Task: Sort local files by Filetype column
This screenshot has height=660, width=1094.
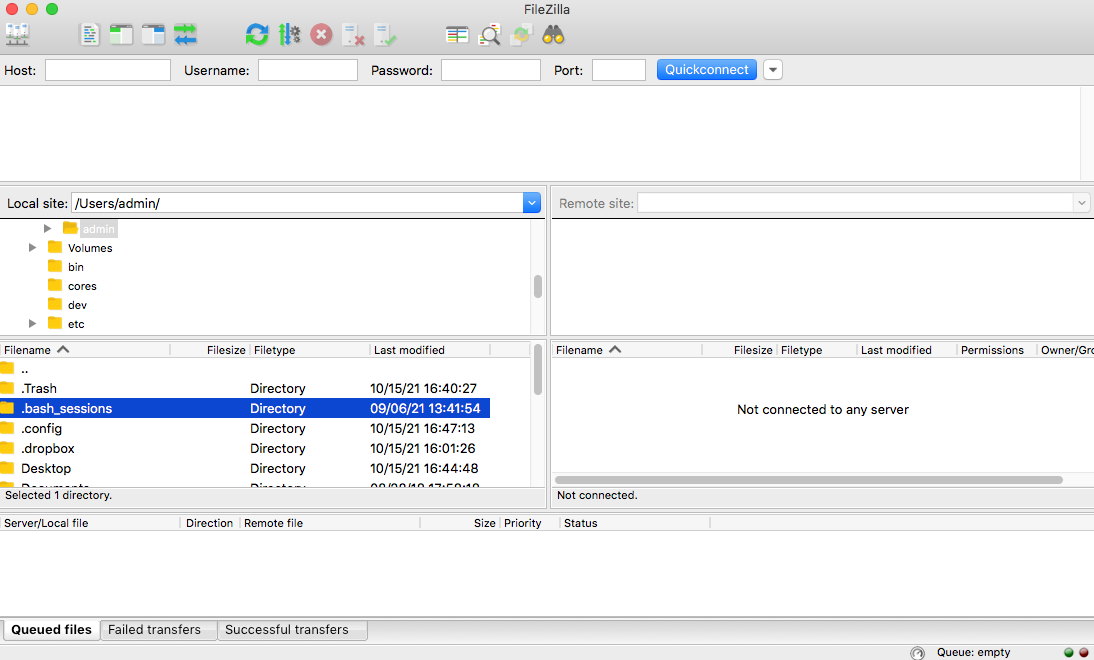Action: (x=309, y=350)
